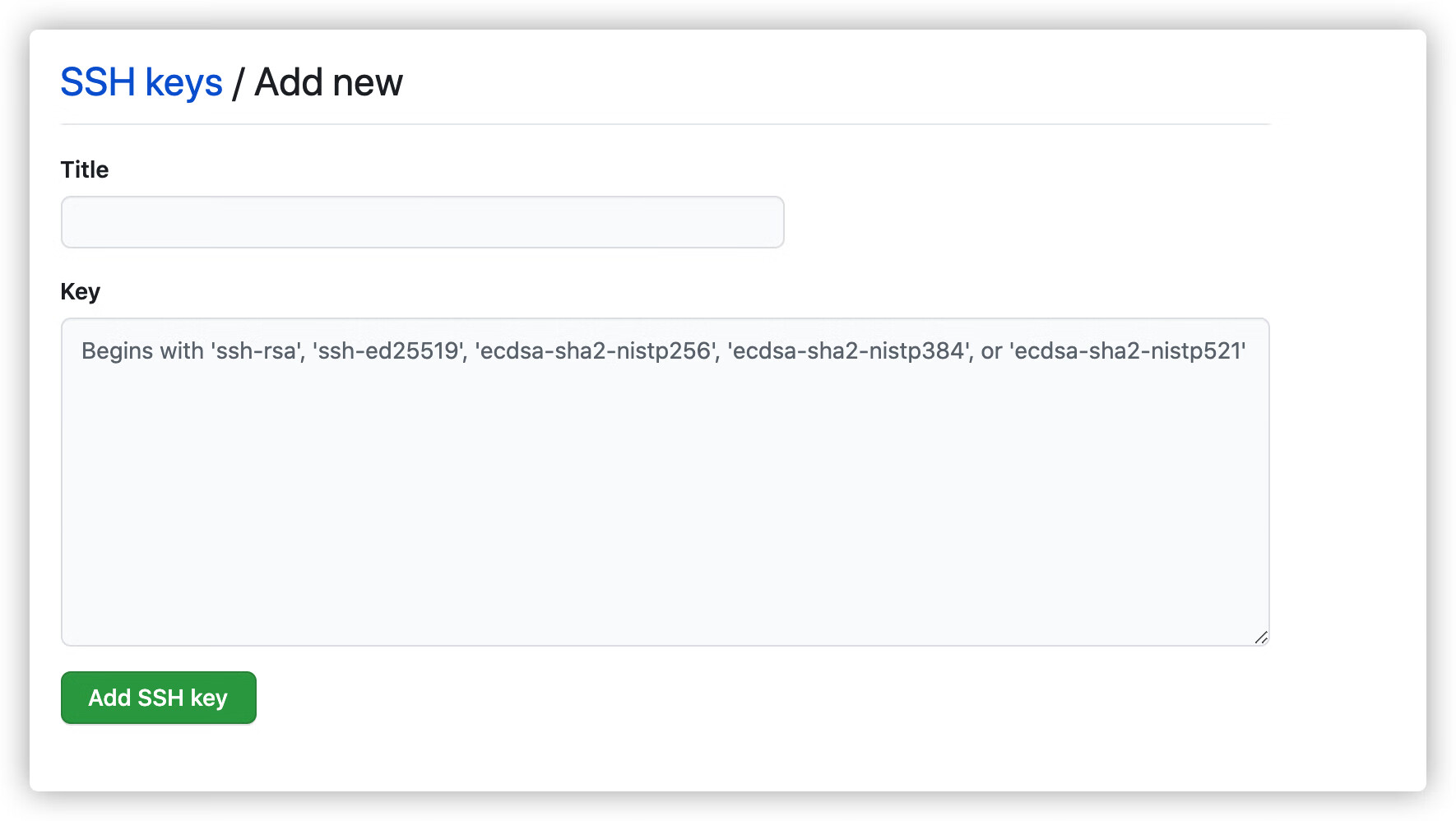Click the Key field label
Screen dimensions: 1456x821
point(81,291)
